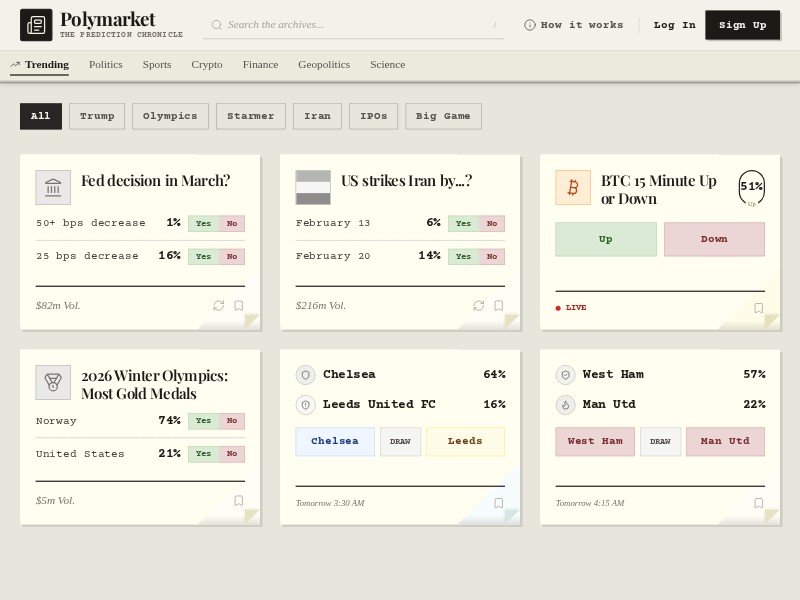This screenshot has width=800, height=600.
Task: Enable the Trump filter chip
Action: pyautogui.click(x=97, y=116)
